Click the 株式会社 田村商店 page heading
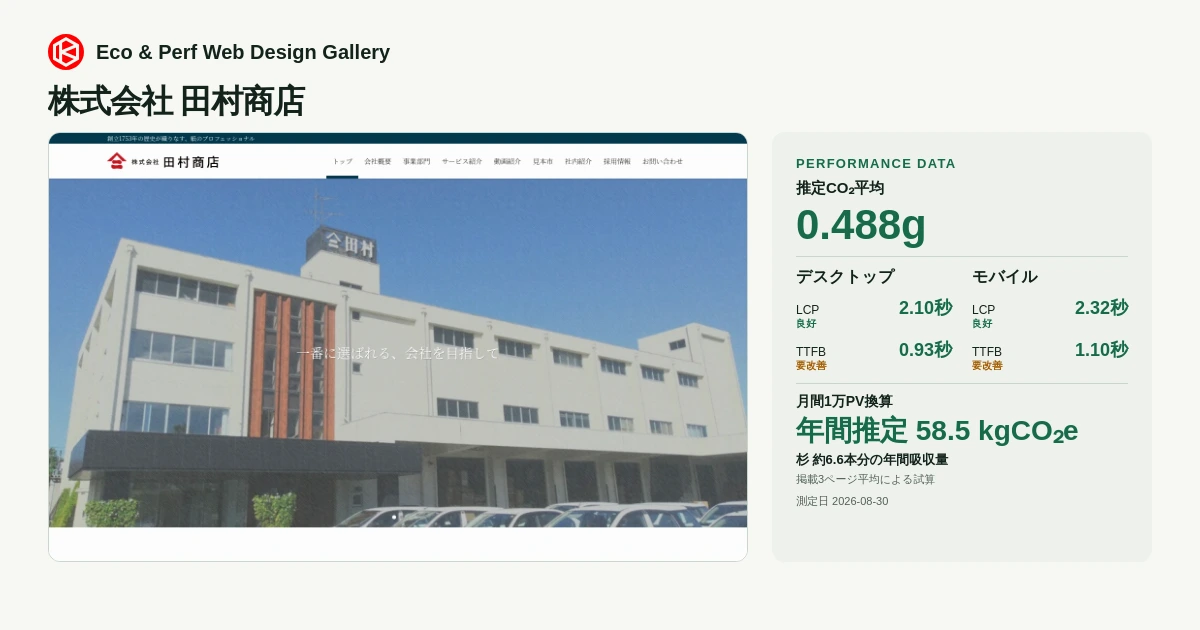This screenshot has width=1200, height=630. coord(176,101)
